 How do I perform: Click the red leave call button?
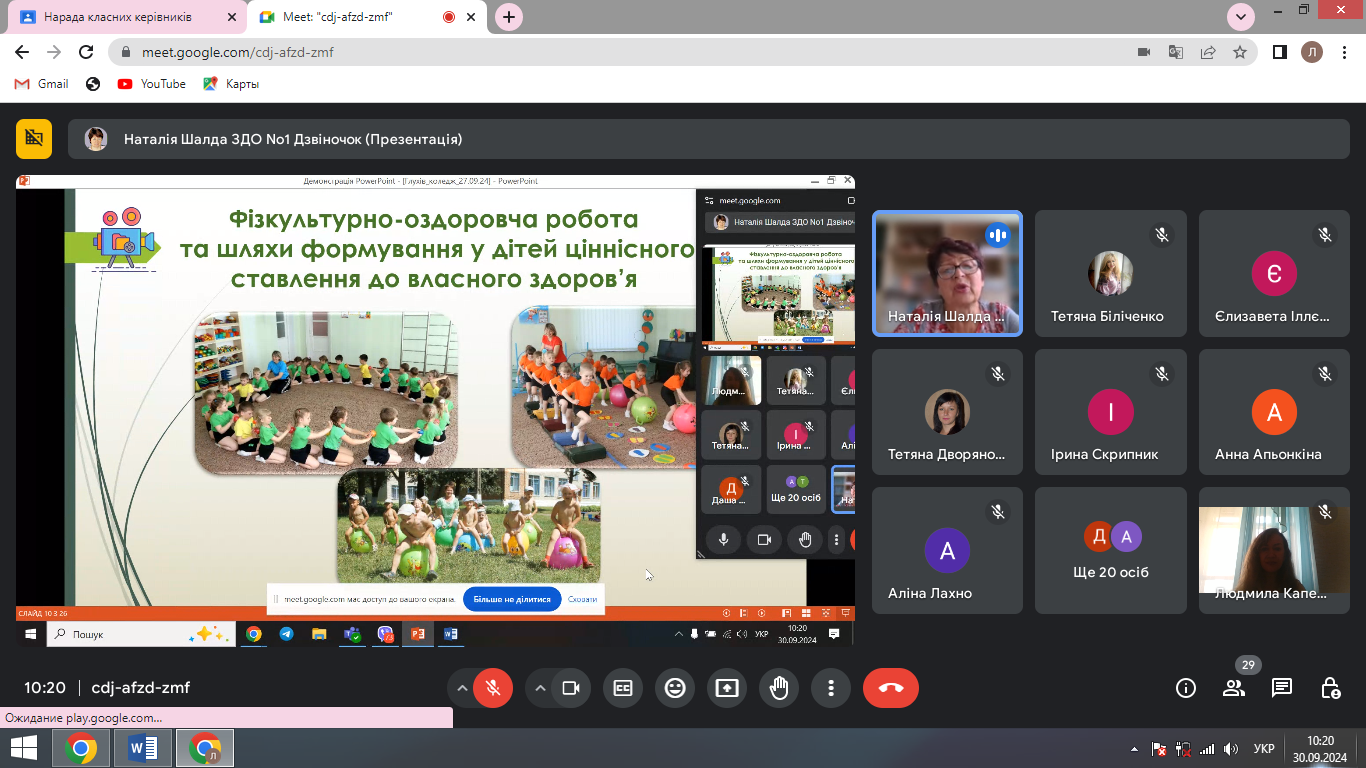pyautogui.click(x=890, y=688)
